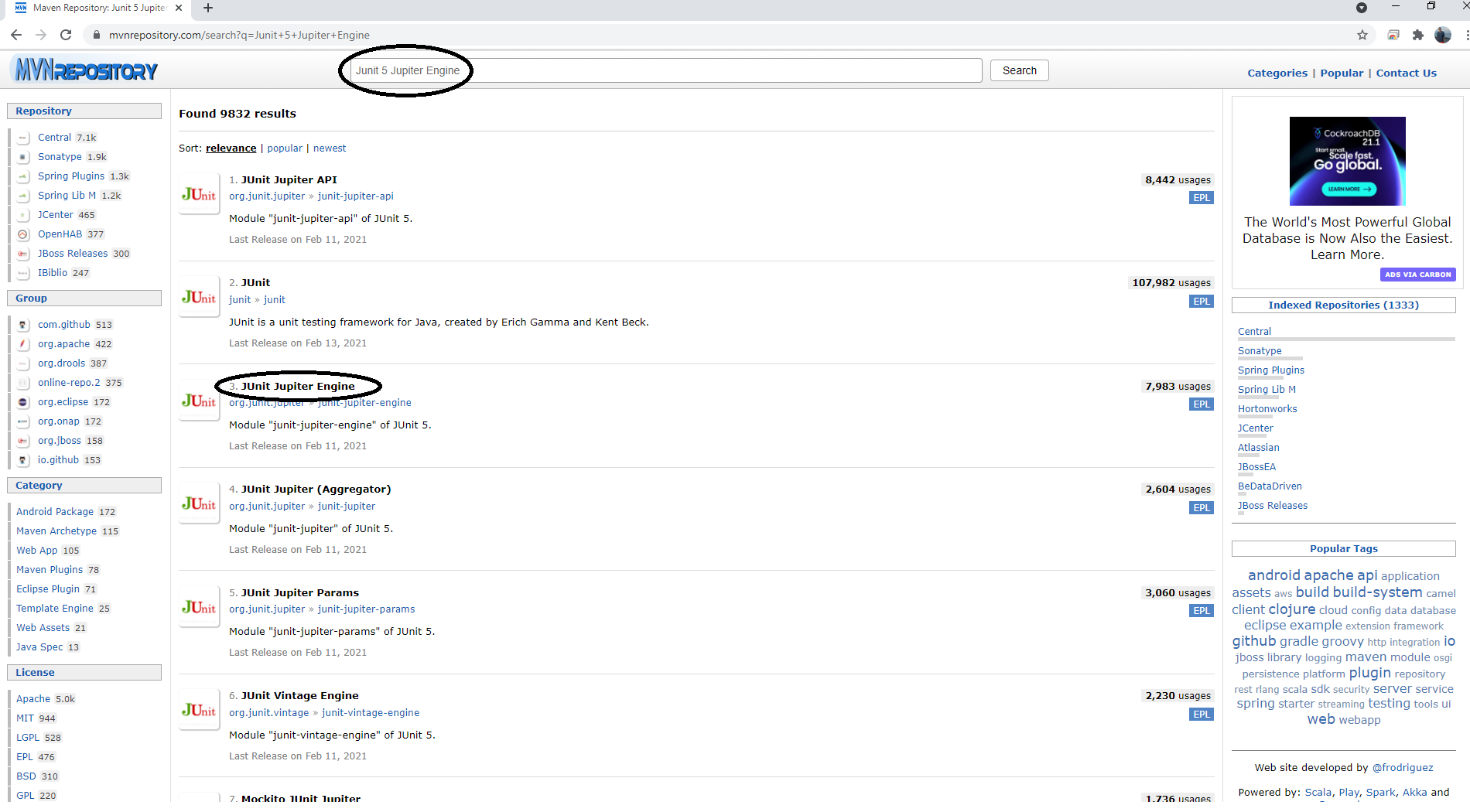Open the JUnit Jupiter Engine result title
This screenshot has width=1470, height=812.
click(298, 386)
